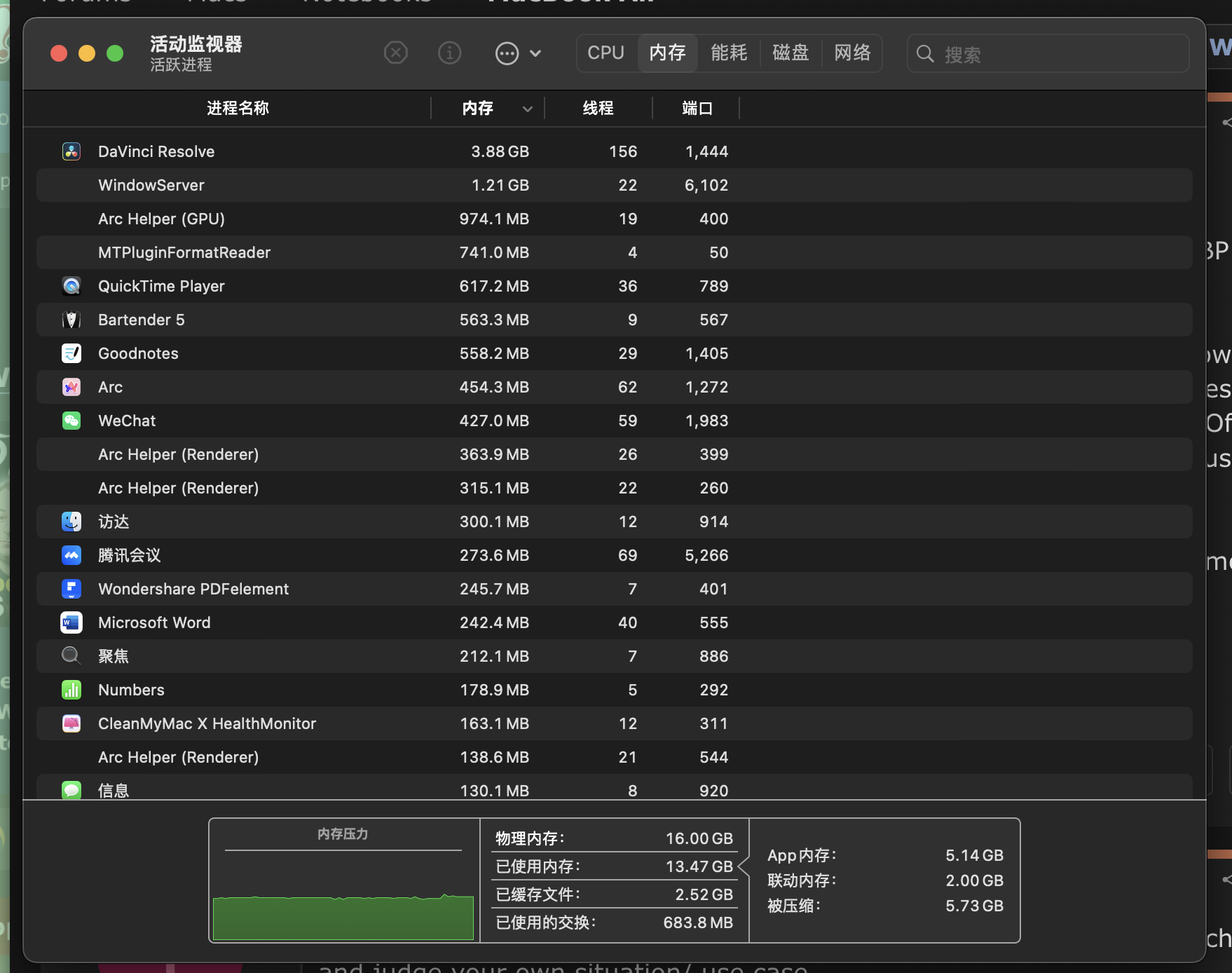This screenshot has width=1232, height=973.
Task: Click the App内存 5.14 GB value
Action: tap(974, 855)
